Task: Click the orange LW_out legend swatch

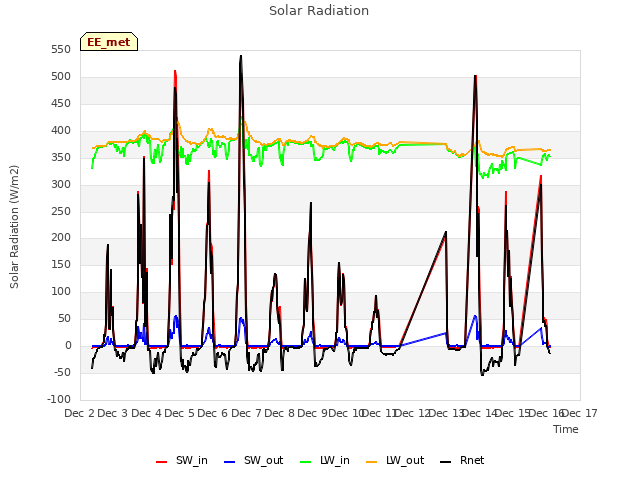Action: [372, 462]
